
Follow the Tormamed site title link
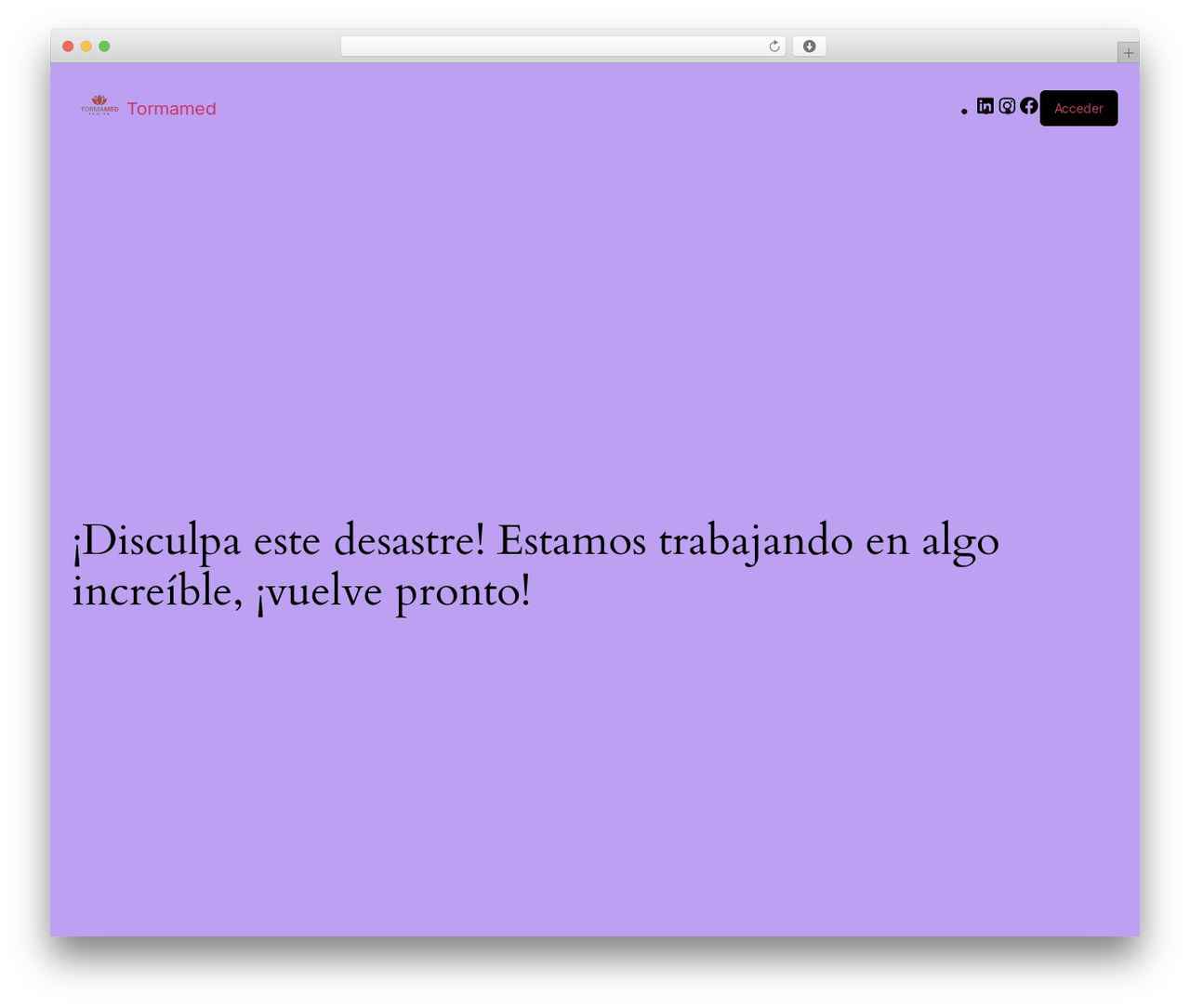click(x=171, y=109)
